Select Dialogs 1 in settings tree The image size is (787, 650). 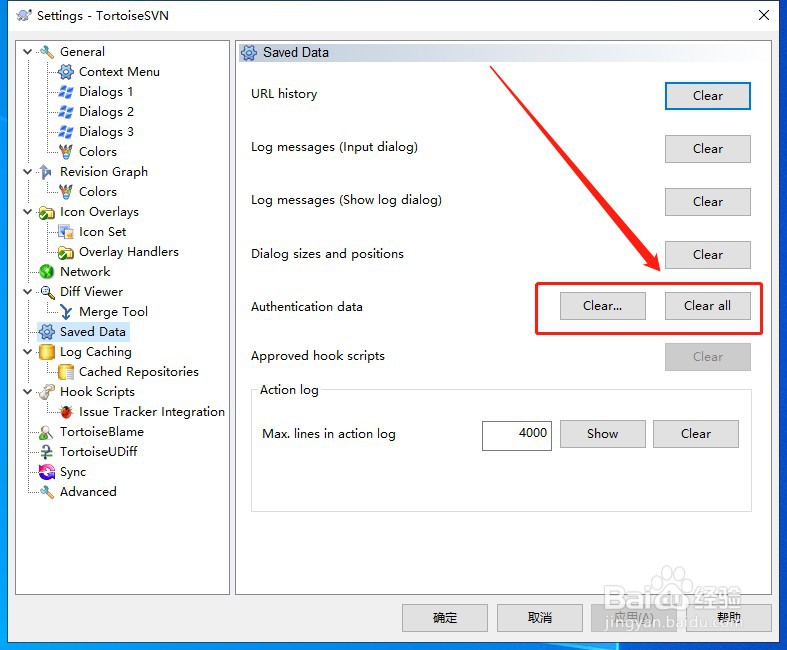pyautogui.click(x=106, y=92)
